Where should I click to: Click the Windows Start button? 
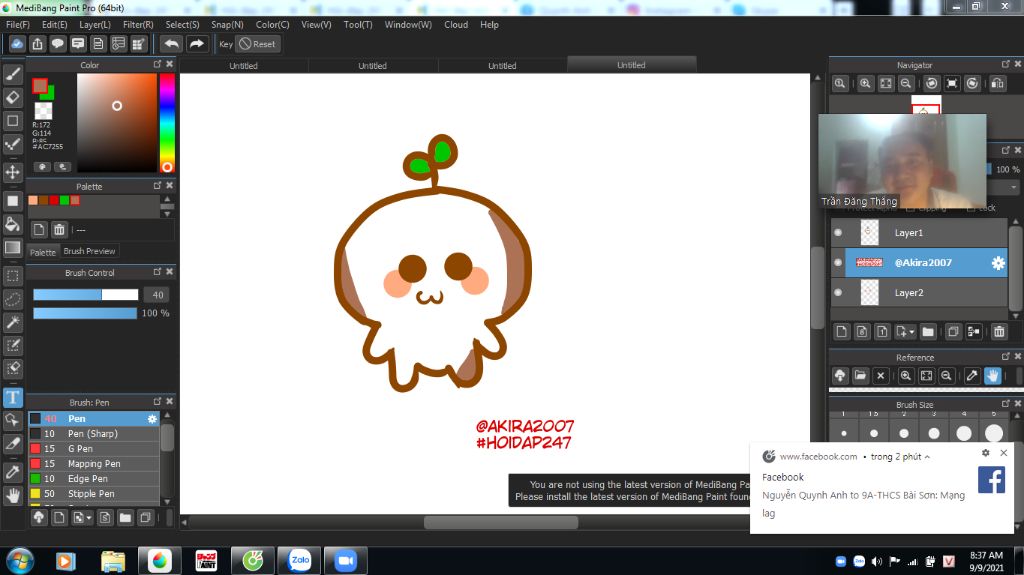pyautogui.click(x=20, y=561)
